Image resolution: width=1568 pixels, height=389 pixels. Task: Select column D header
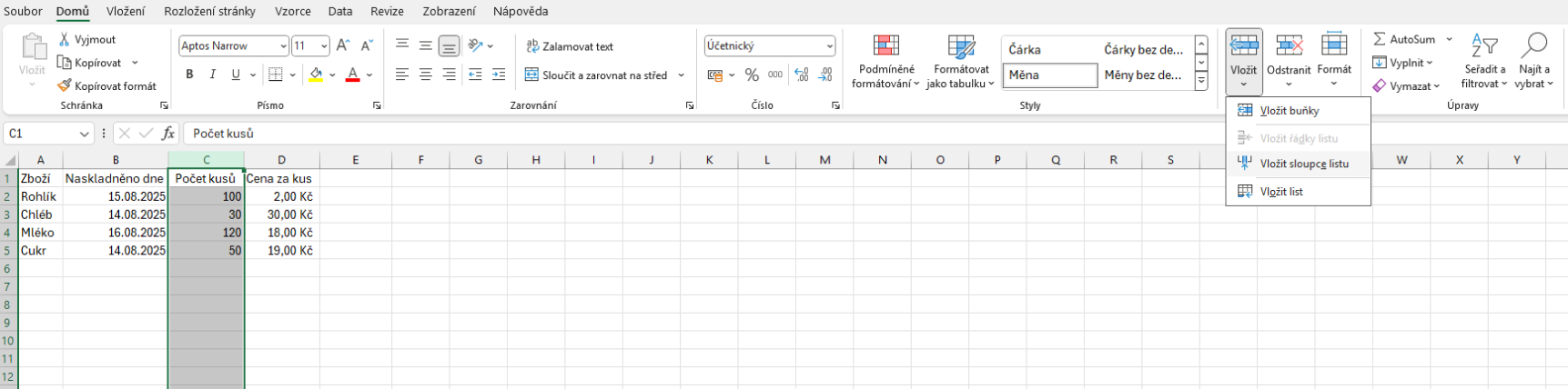[282, 160]
